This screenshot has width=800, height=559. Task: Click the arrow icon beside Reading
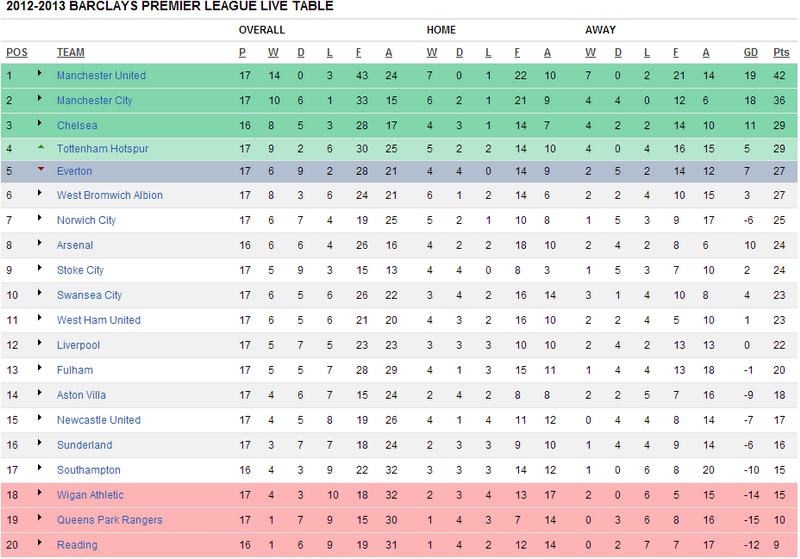(39, 543)
